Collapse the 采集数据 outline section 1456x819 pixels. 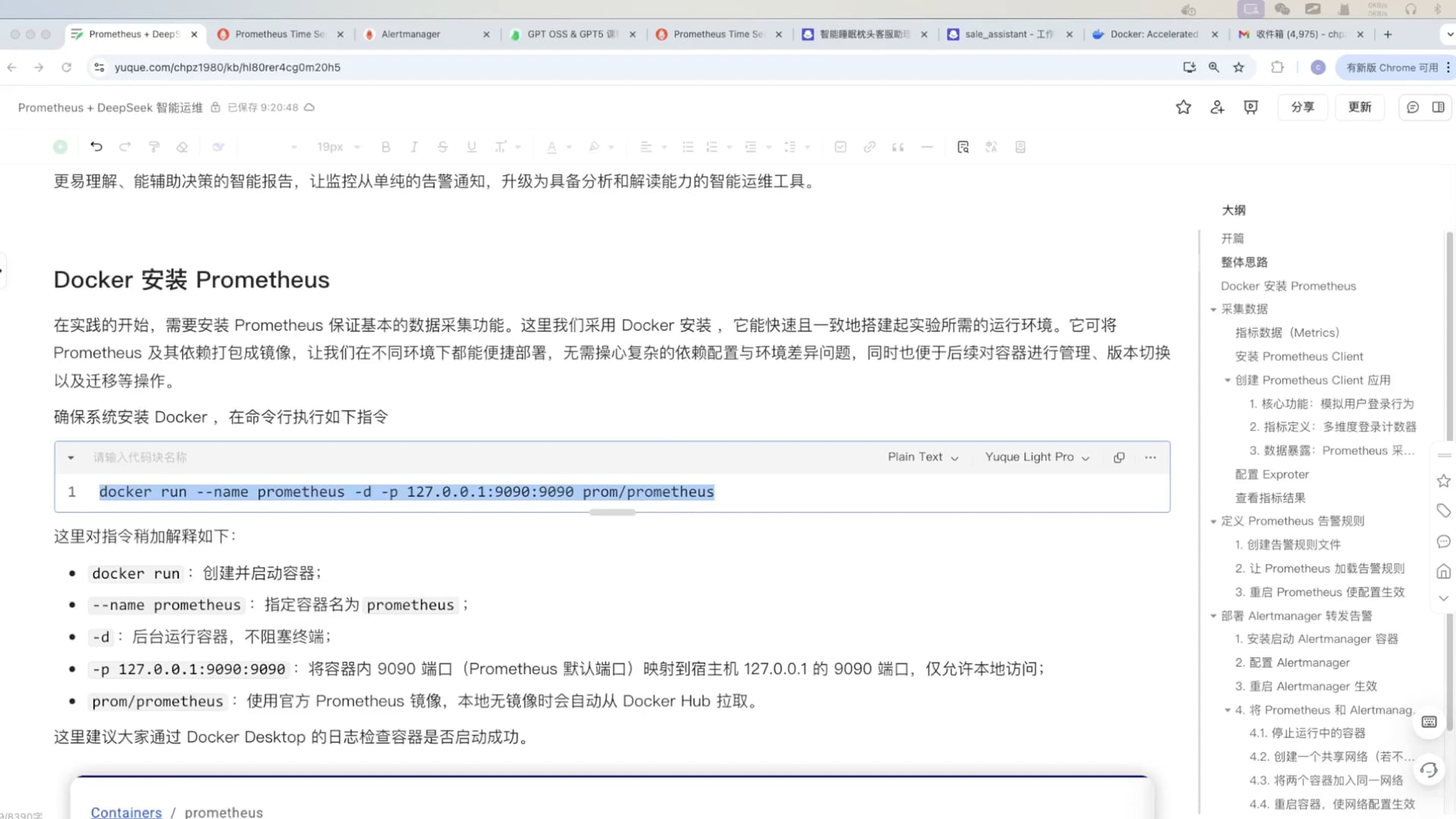click(x=1214, y=309)
